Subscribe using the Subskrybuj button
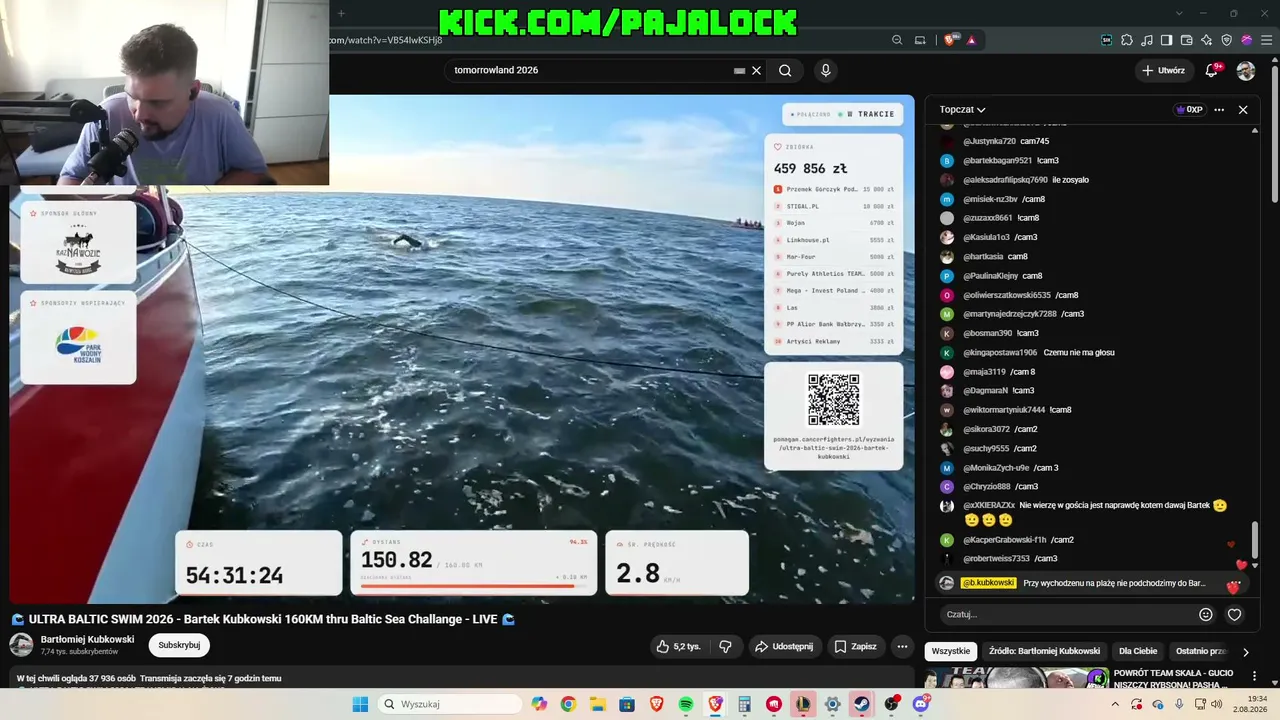The width and height of the screenshot is (1280, 720). (179, 645)
